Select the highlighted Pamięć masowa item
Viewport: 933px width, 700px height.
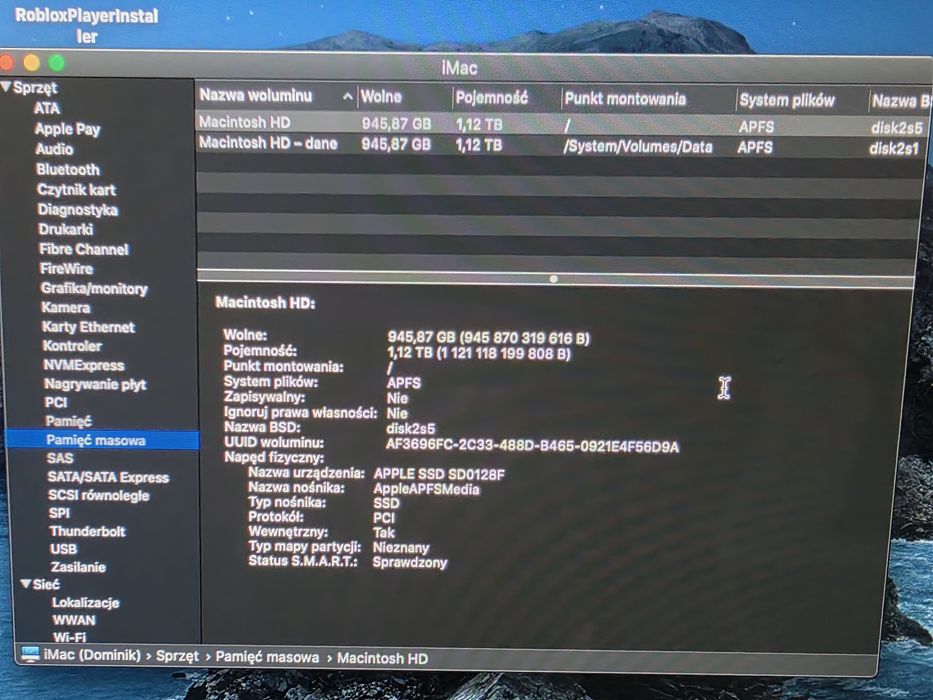(x=102, y=440)
